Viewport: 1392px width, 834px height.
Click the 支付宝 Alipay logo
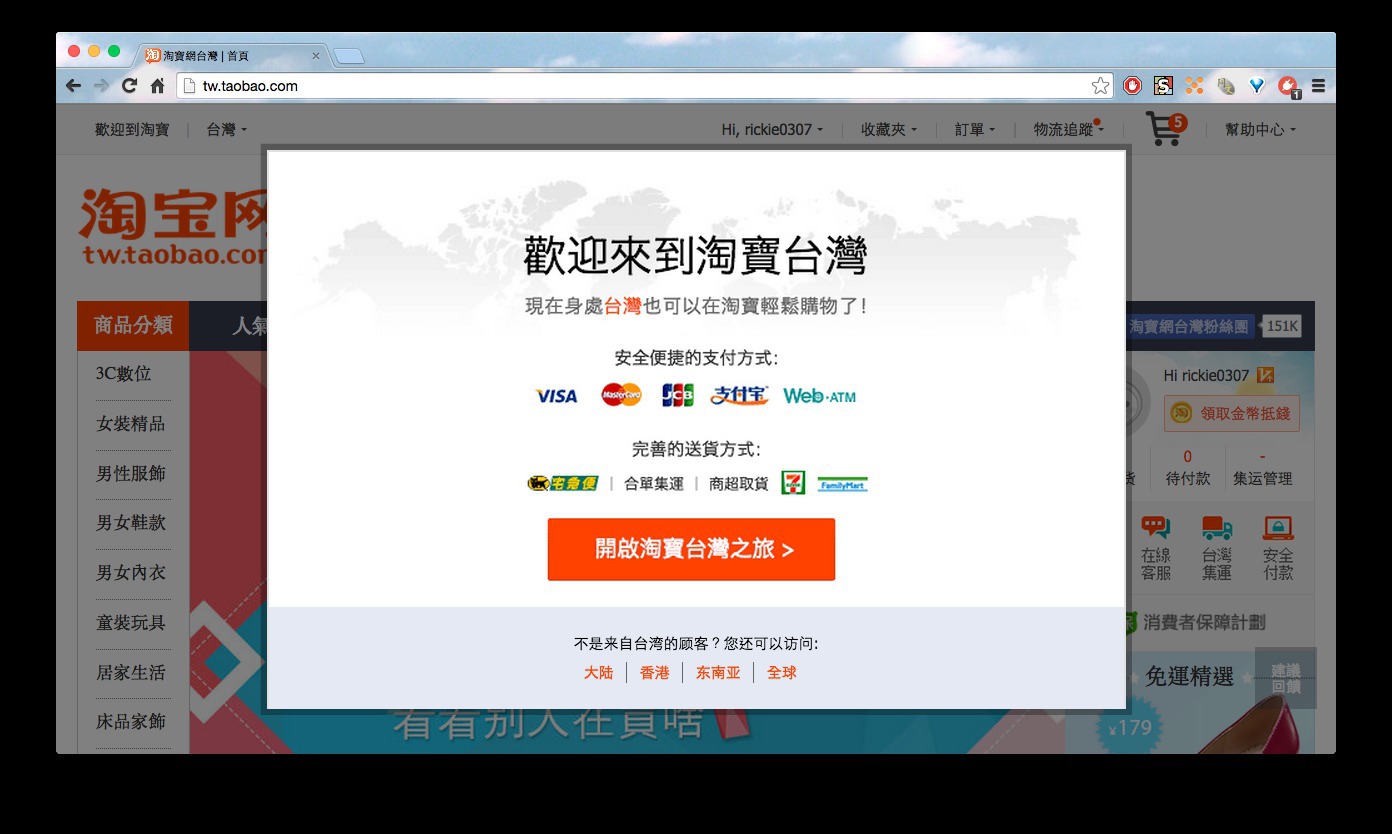(x=739, y=395)
